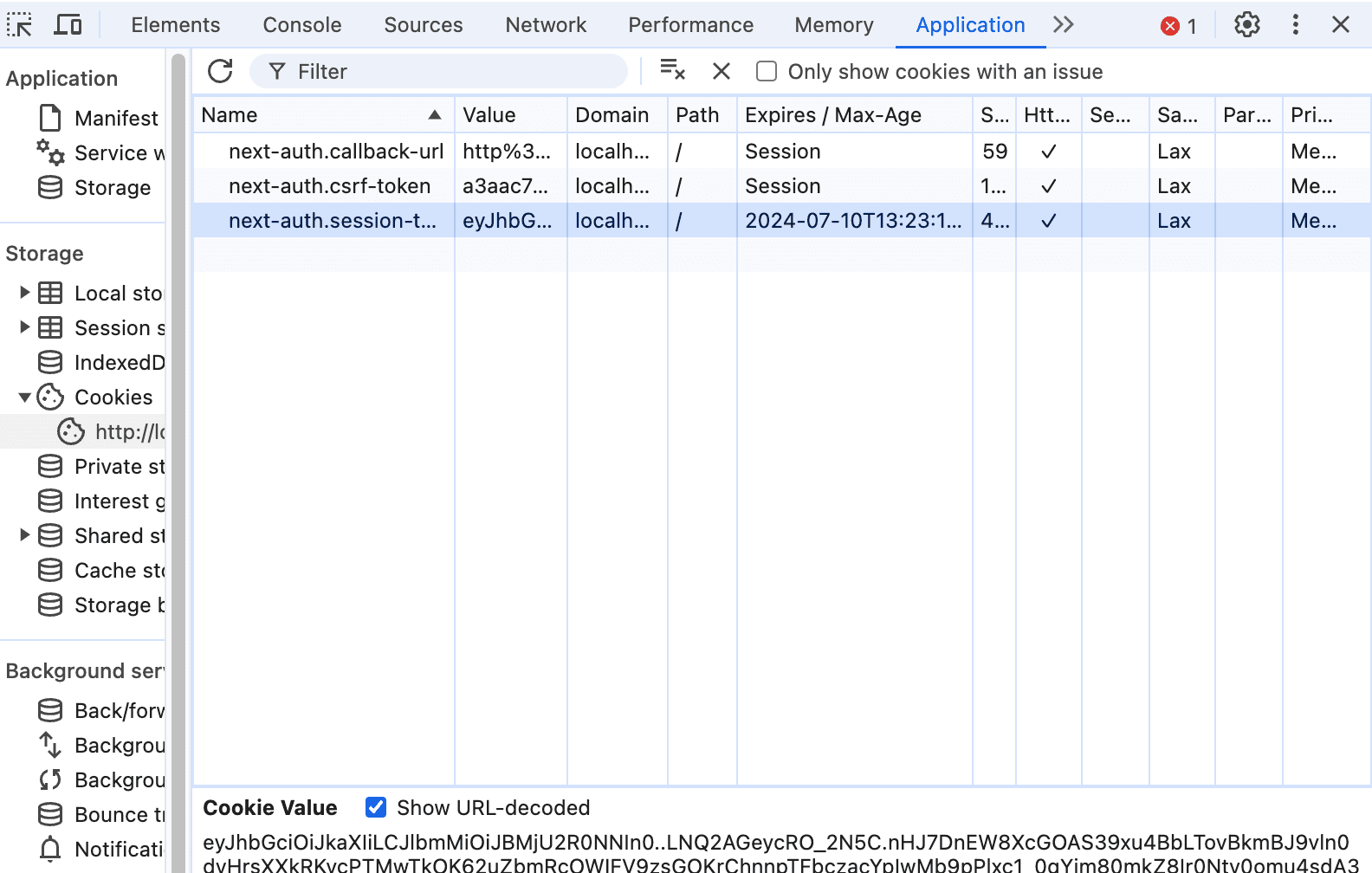Click the sidebar vertical scrollbar
The image size is (1372, 873).
178,433
